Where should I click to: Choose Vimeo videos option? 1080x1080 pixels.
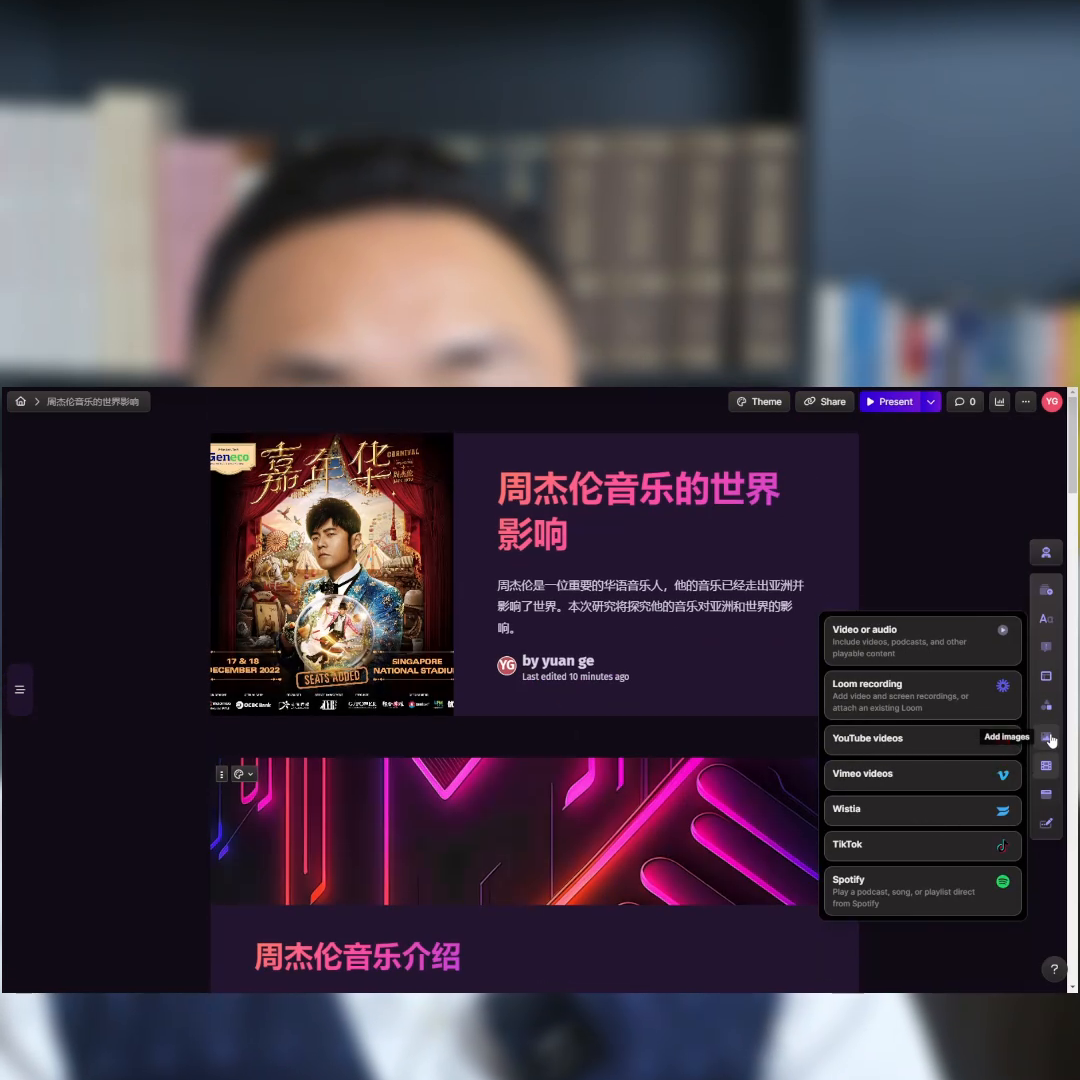922,774
